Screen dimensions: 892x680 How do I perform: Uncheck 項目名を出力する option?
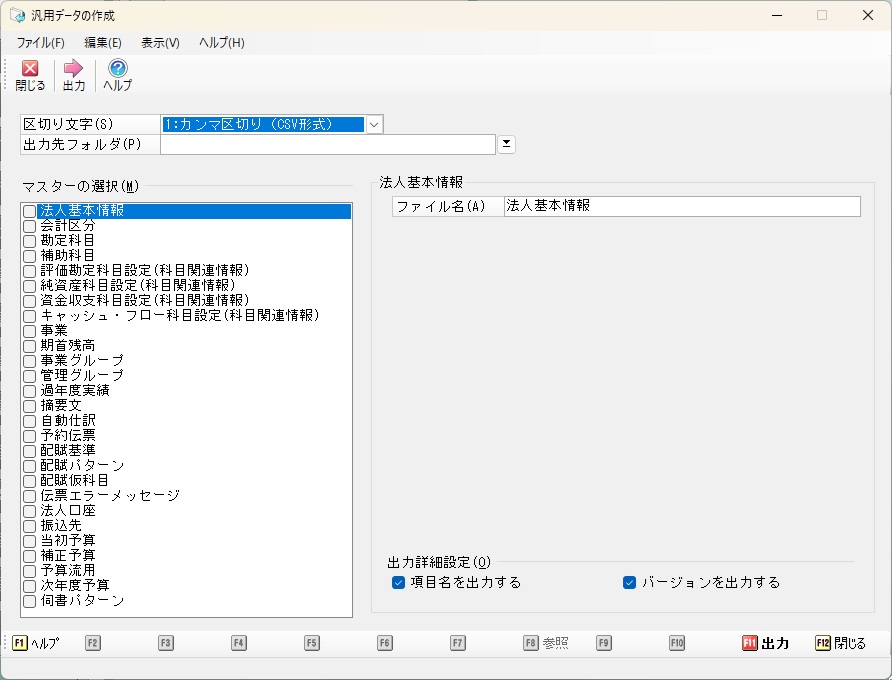point(400,582)
